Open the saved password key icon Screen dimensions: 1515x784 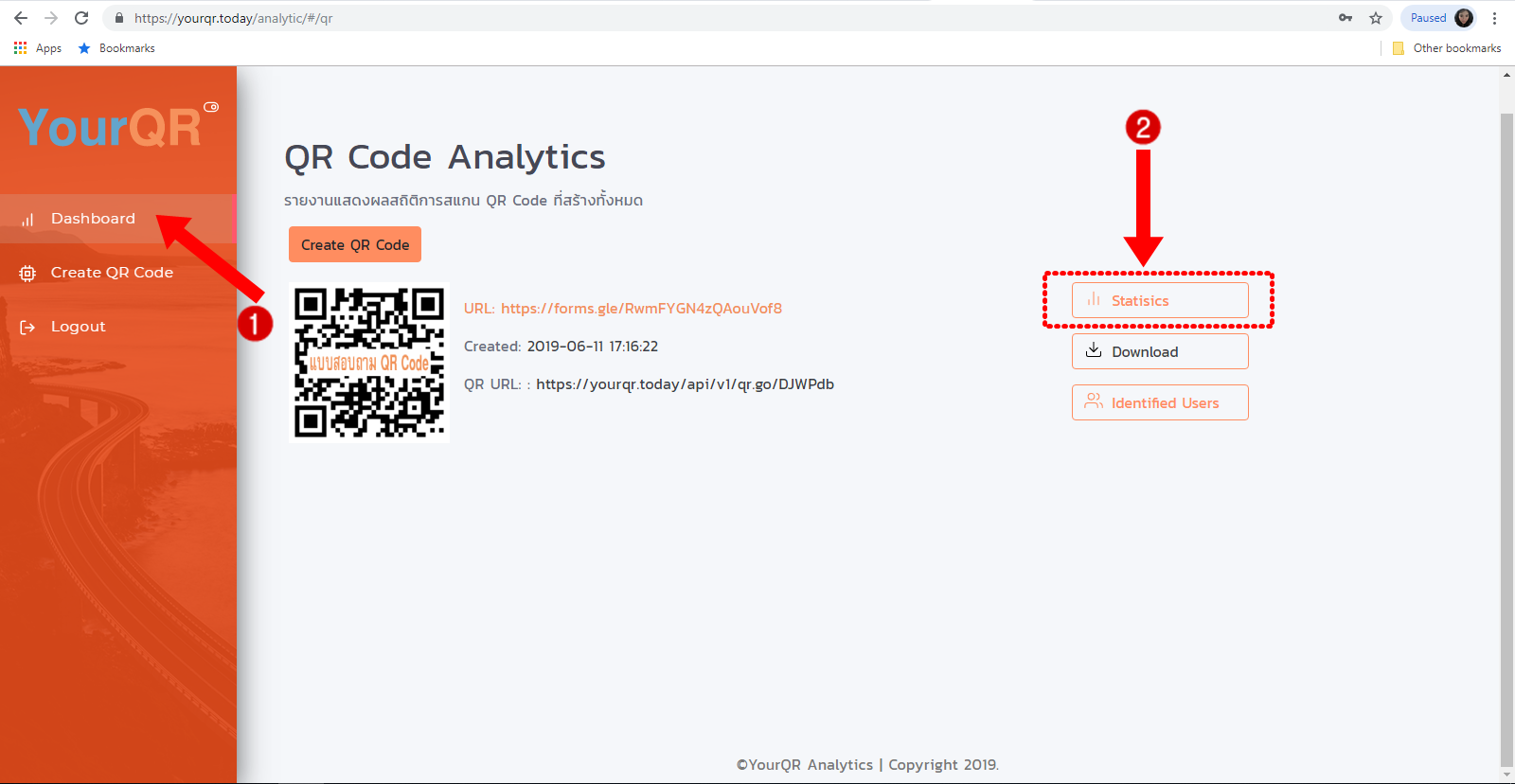1346,18
